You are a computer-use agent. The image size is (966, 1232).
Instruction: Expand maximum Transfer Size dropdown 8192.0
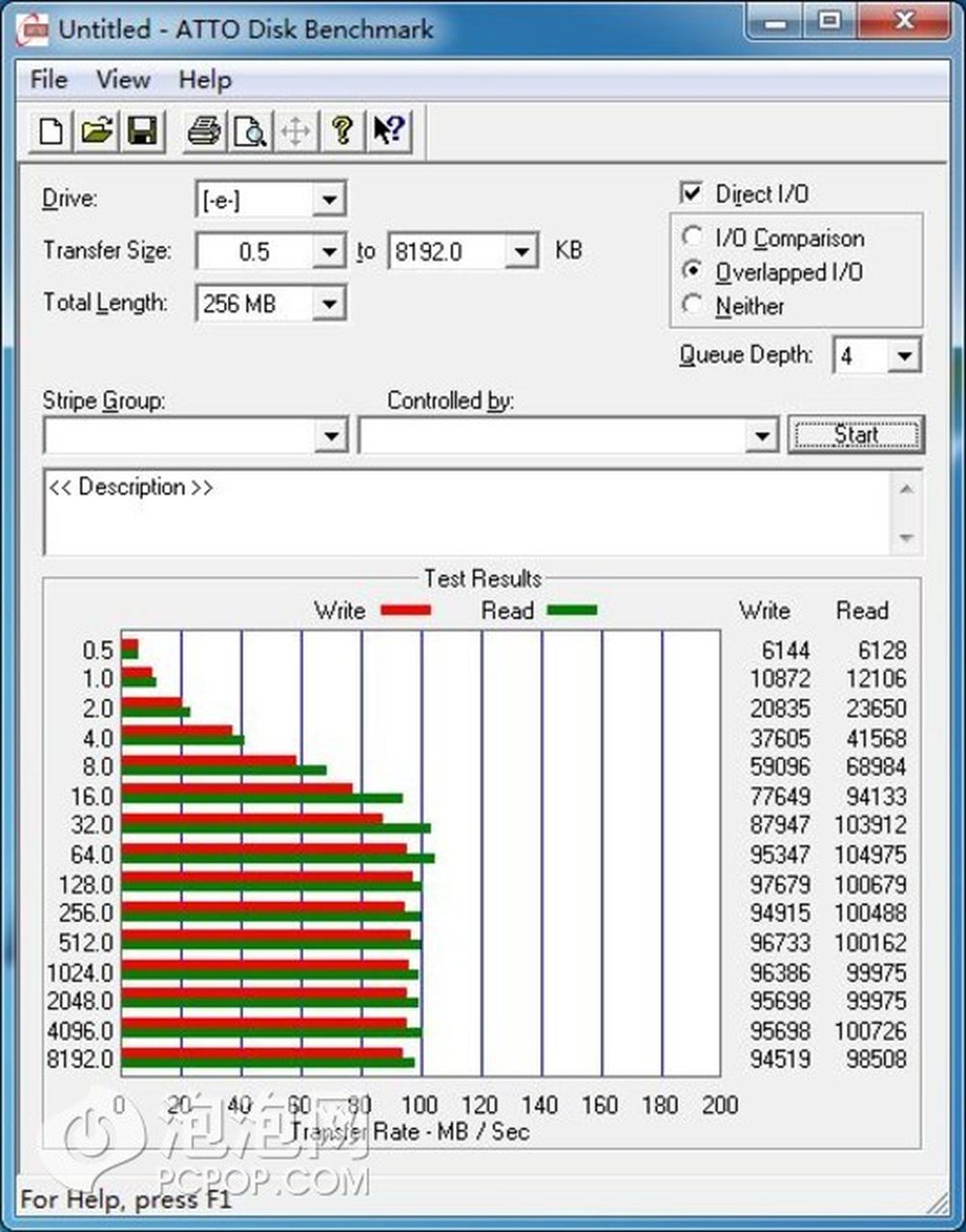(522, 253)
